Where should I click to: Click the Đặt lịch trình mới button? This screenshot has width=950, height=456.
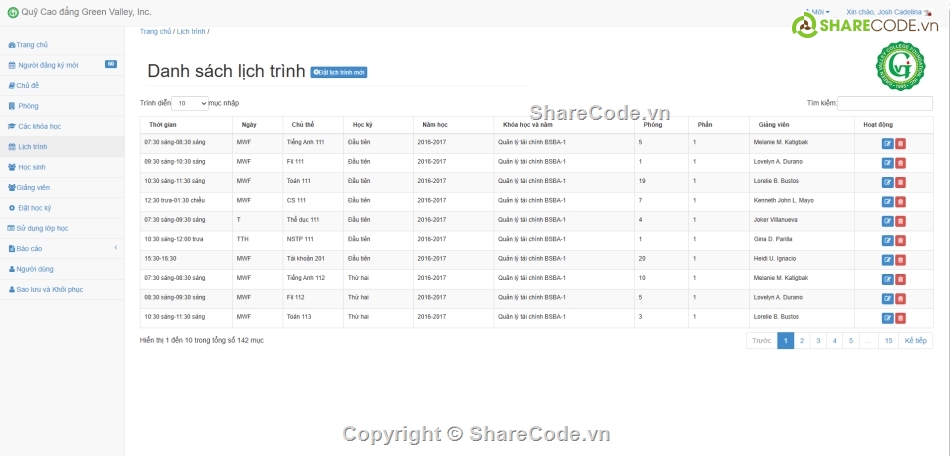[339, 73]
